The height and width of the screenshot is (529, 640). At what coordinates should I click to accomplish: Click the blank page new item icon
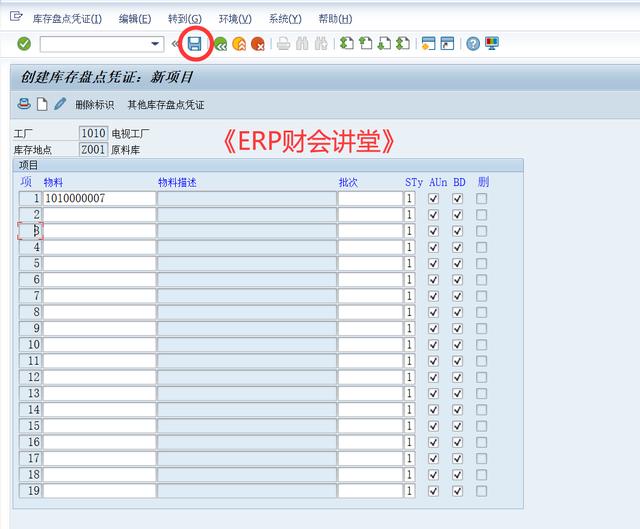point(42,104)
